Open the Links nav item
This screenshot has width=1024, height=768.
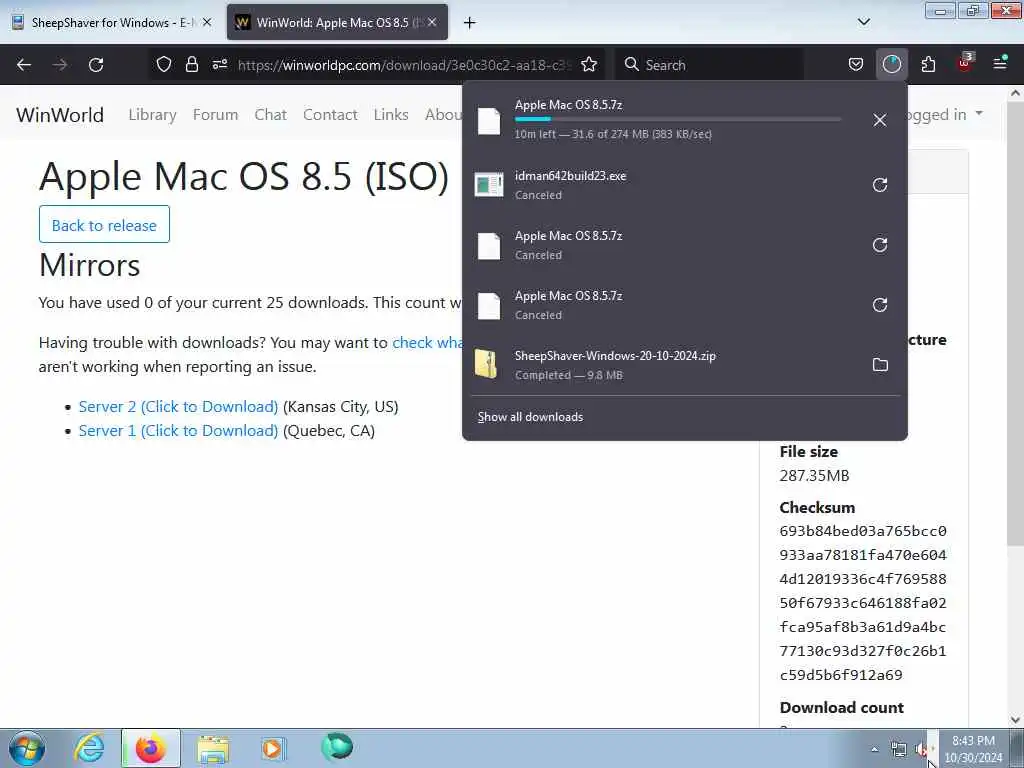tap(391, 114)
